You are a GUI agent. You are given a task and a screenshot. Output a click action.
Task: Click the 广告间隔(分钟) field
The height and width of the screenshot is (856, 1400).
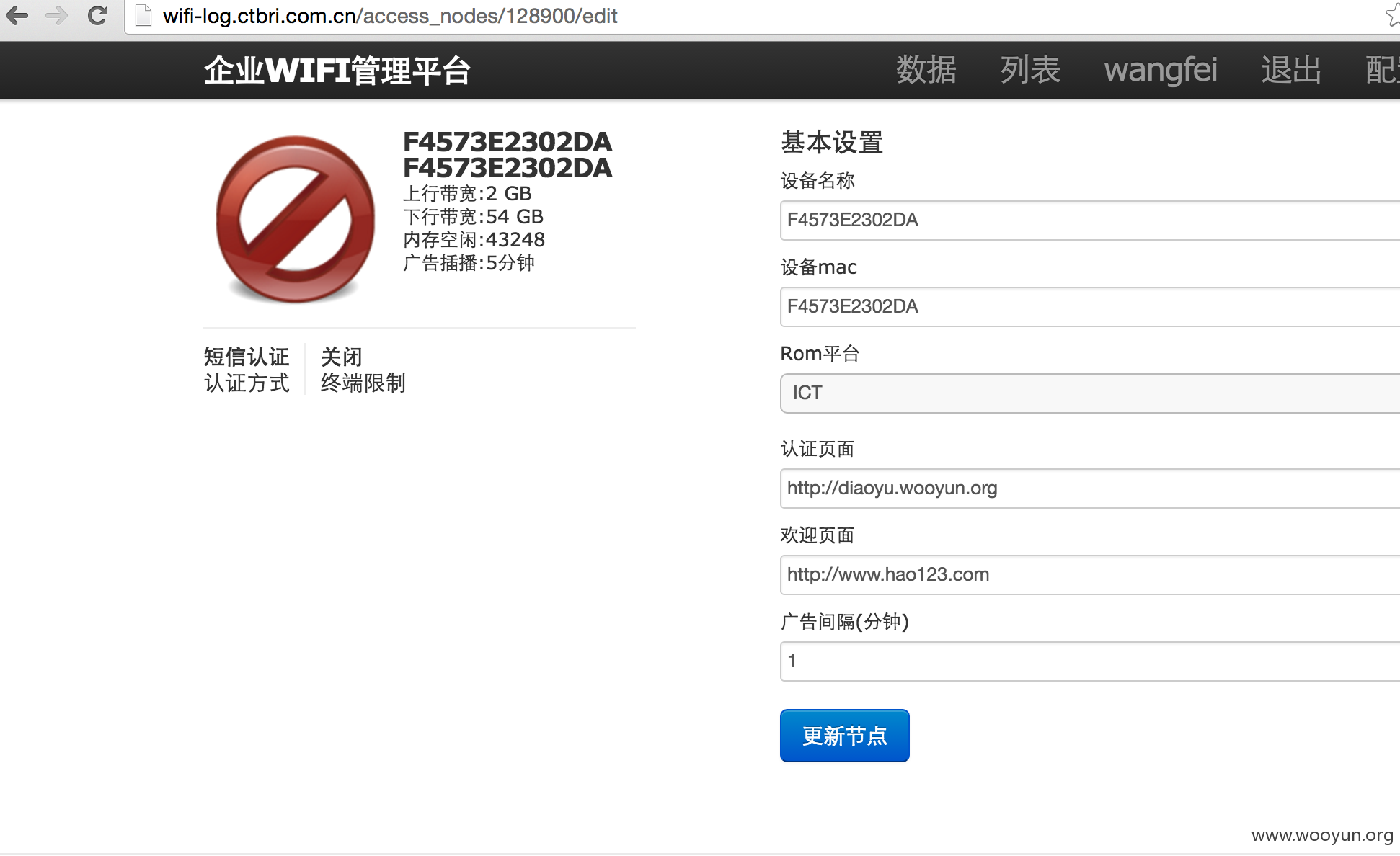[1090, 661]
